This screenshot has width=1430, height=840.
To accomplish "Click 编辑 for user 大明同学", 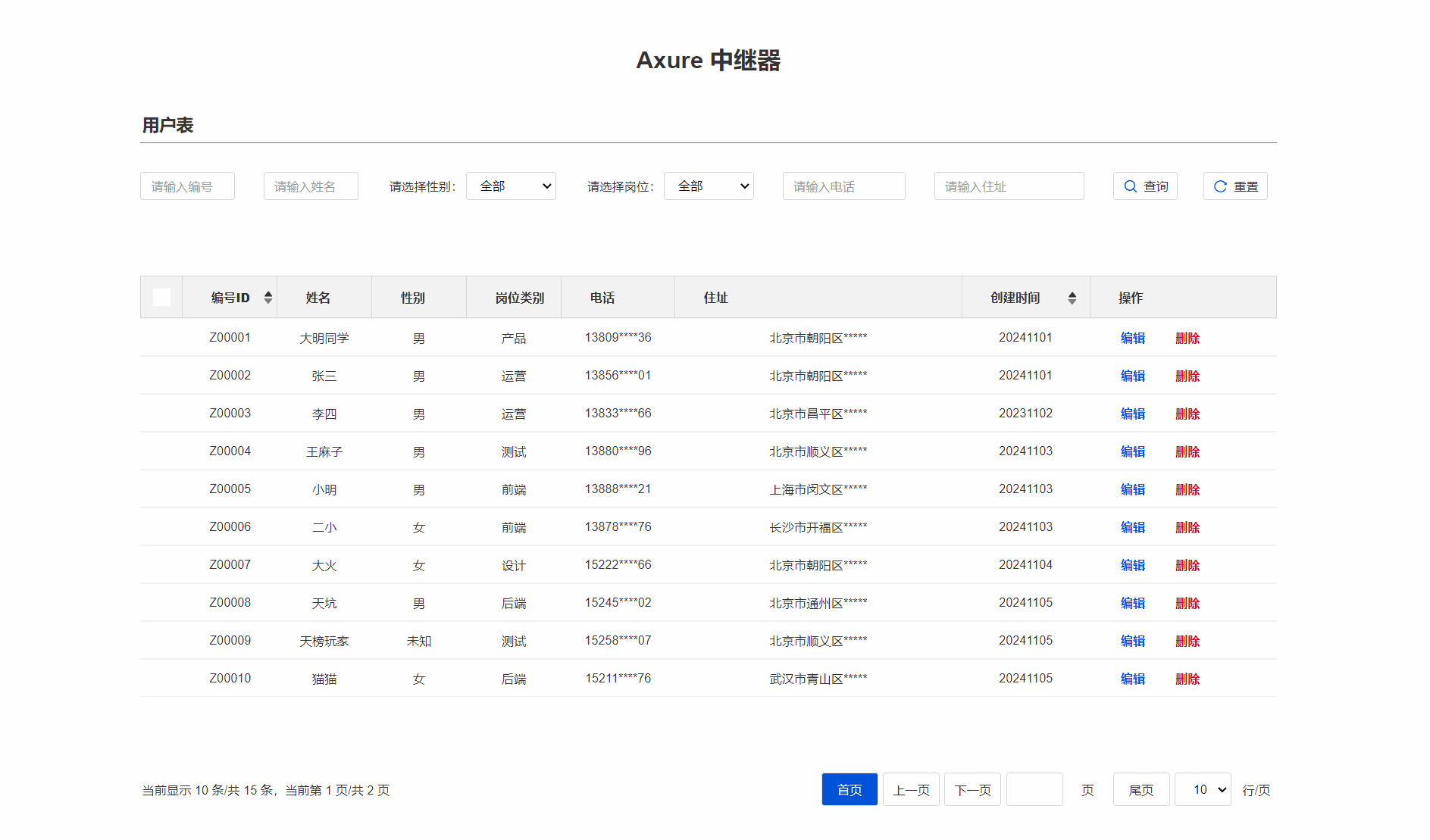I will pos(1132,338).
